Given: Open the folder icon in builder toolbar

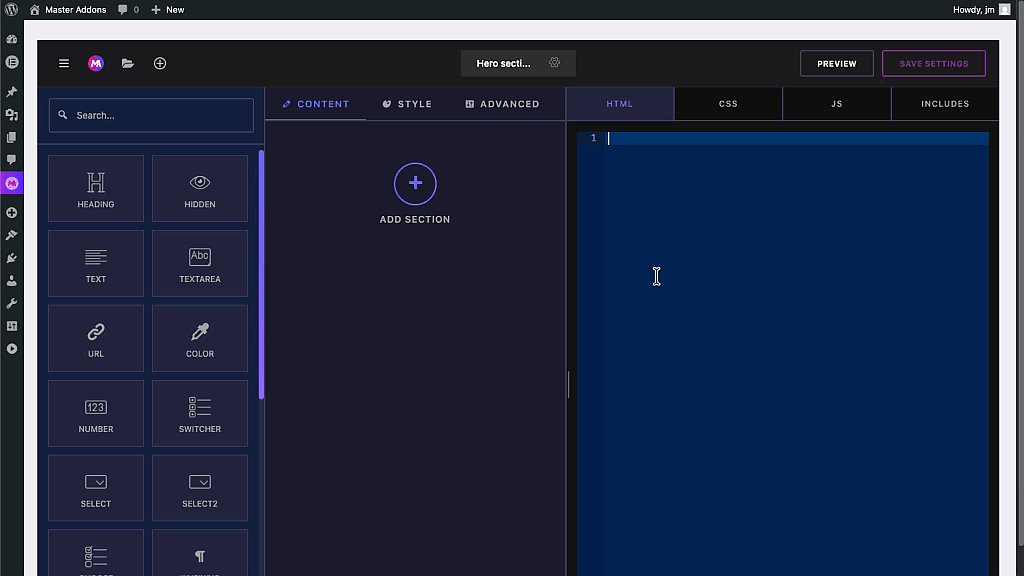Looking at the screenshot, I should coord(128,63).
